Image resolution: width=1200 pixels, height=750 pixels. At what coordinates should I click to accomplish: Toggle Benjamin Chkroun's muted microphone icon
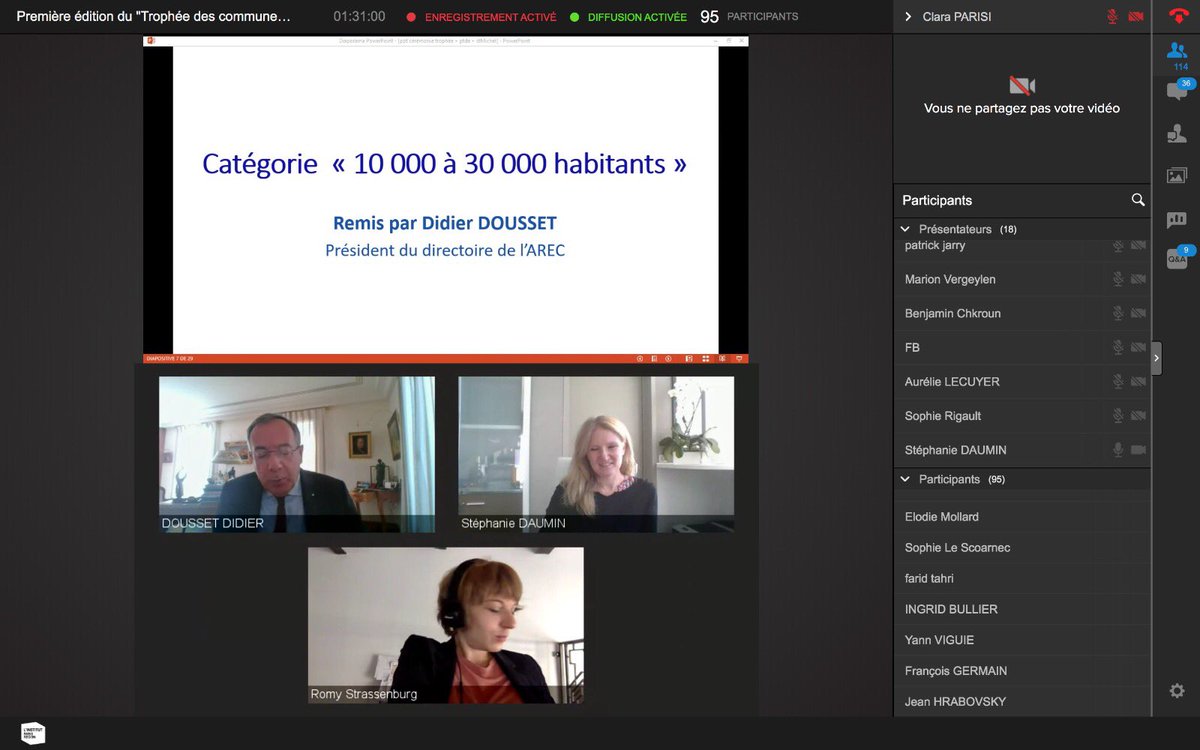coord(1118,313)
